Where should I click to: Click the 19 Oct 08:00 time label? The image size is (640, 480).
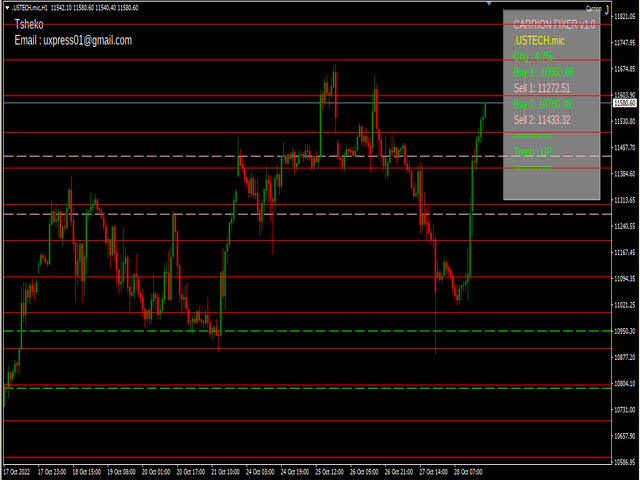click(x=122, y=472)
